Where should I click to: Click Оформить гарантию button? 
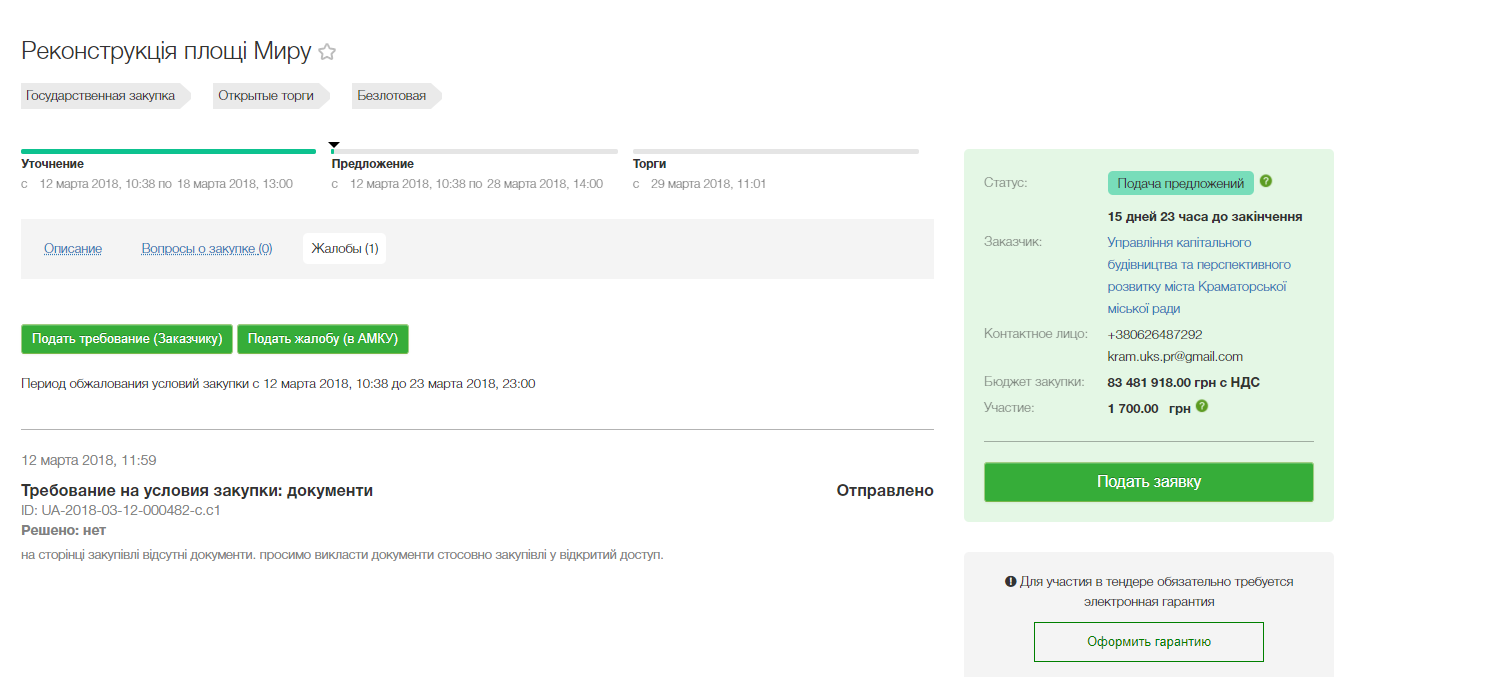tap(1148, 642)
